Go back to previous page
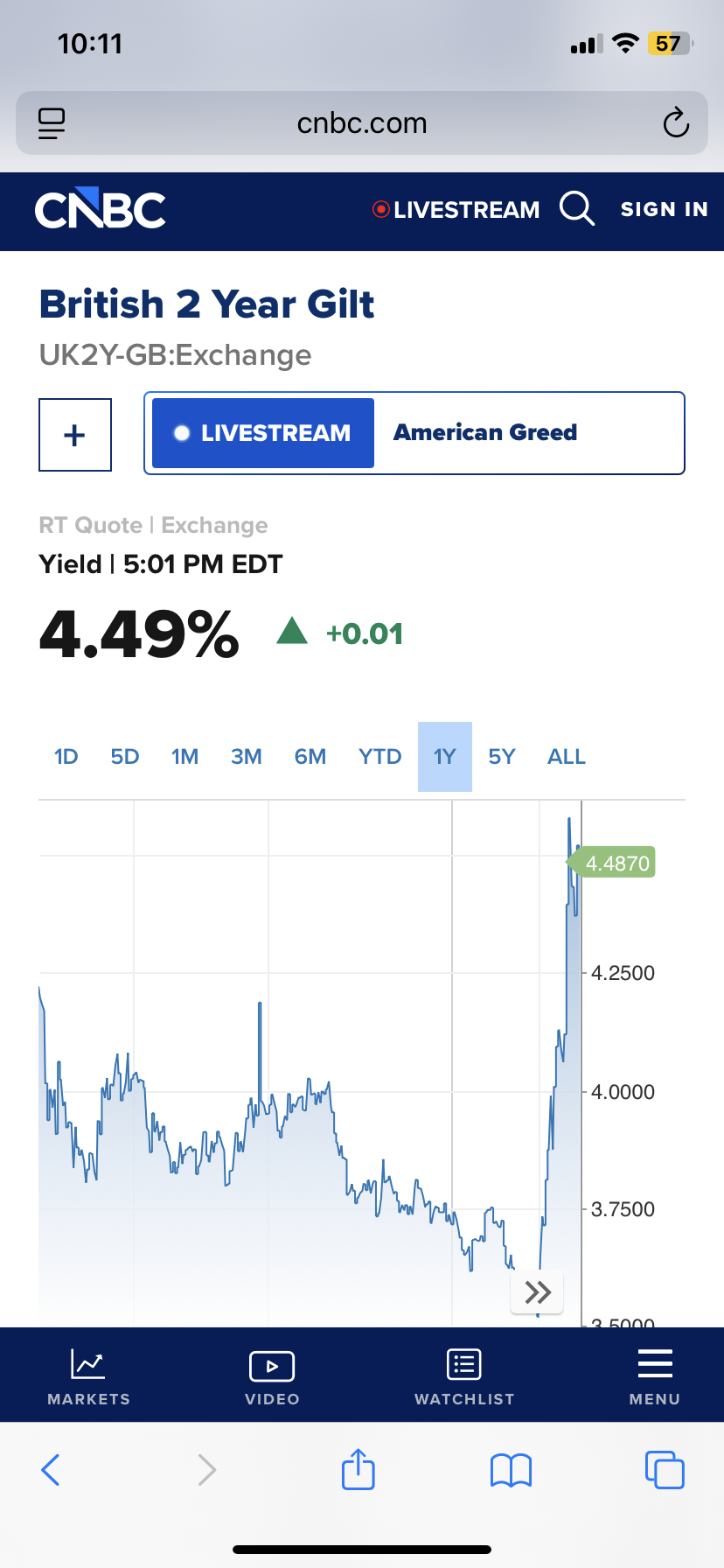 pyautogui.click(x=51, y=1469)
